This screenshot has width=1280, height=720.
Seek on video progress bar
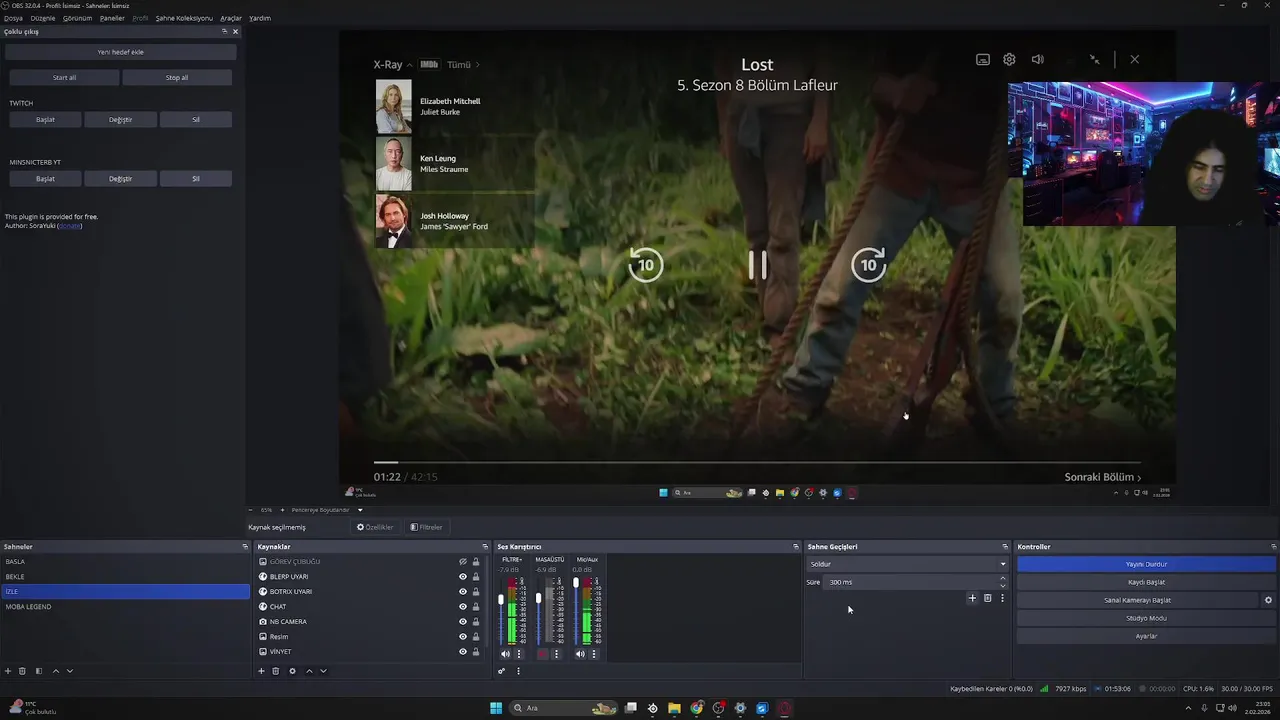(757, 463)
